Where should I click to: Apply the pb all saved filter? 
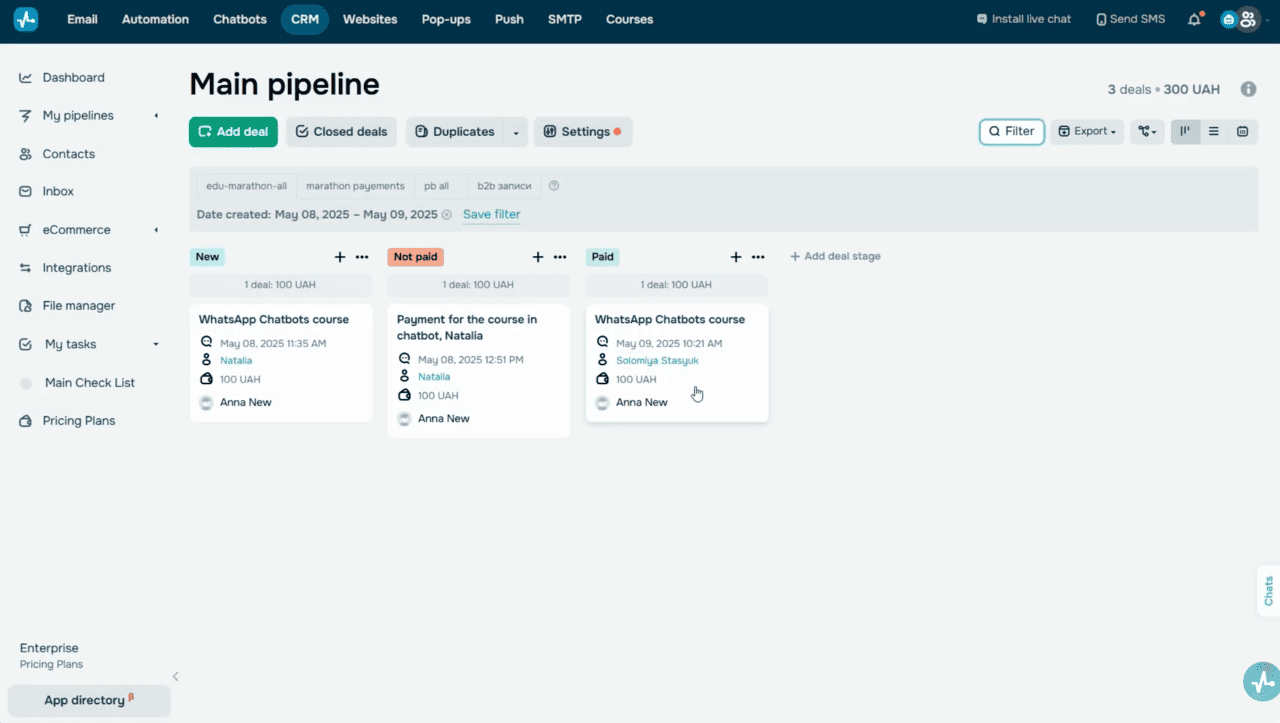tap(436, 186)
